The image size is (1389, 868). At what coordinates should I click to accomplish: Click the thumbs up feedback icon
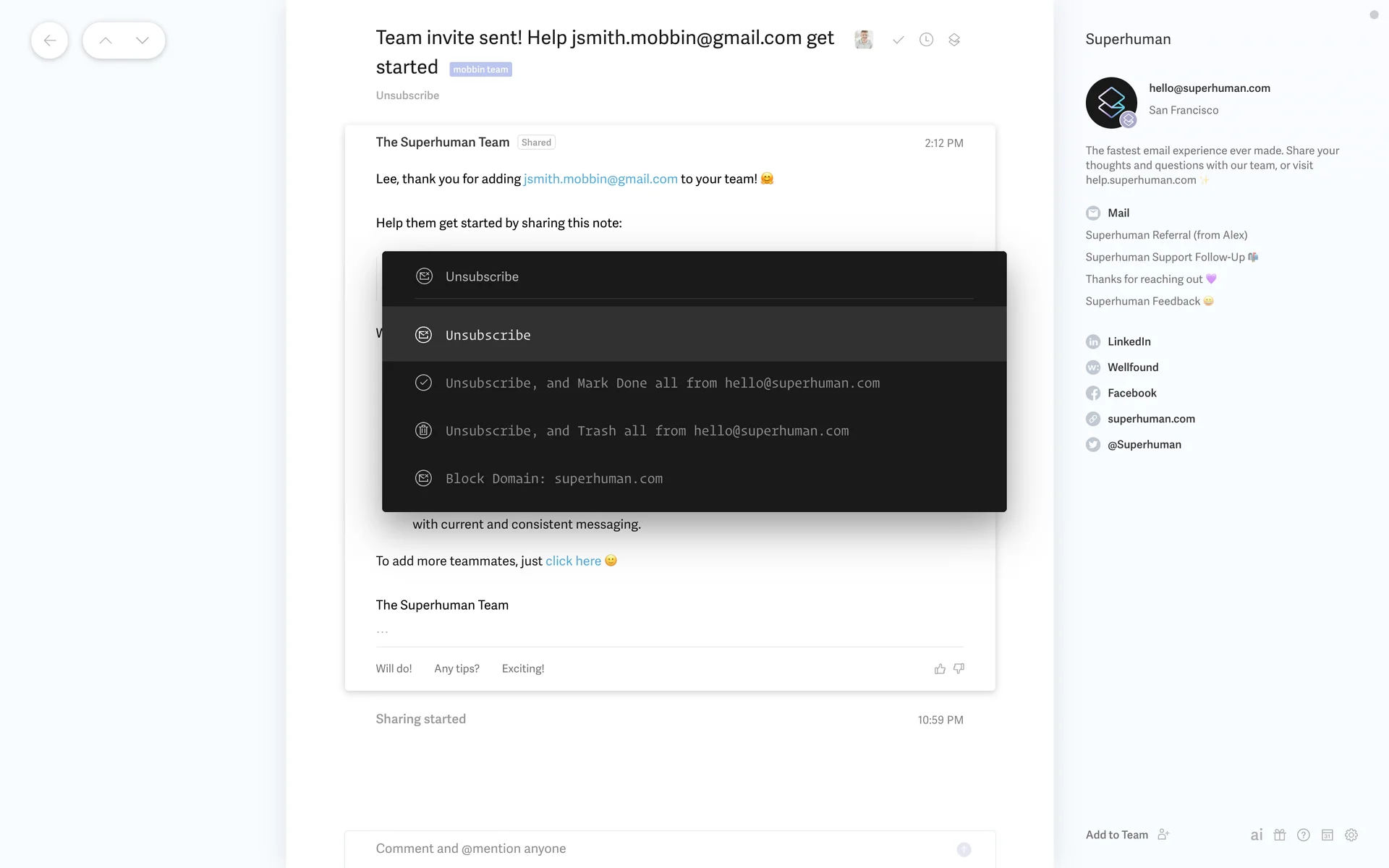click(940, 669)
